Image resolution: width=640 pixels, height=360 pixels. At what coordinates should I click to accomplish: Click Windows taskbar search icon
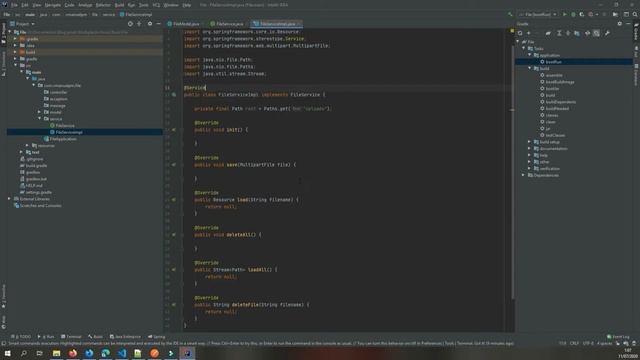pyautogui.click(x=24, y=353)
